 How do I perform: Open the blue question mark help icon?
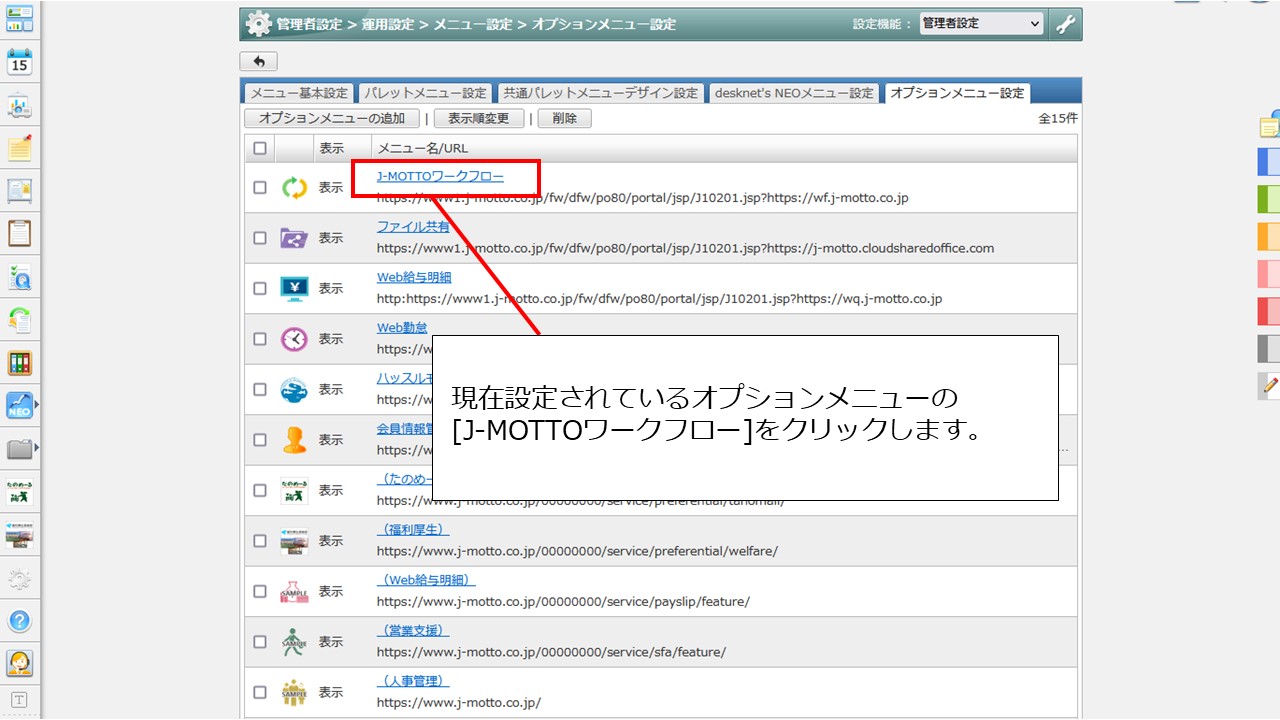coord(20,620)
